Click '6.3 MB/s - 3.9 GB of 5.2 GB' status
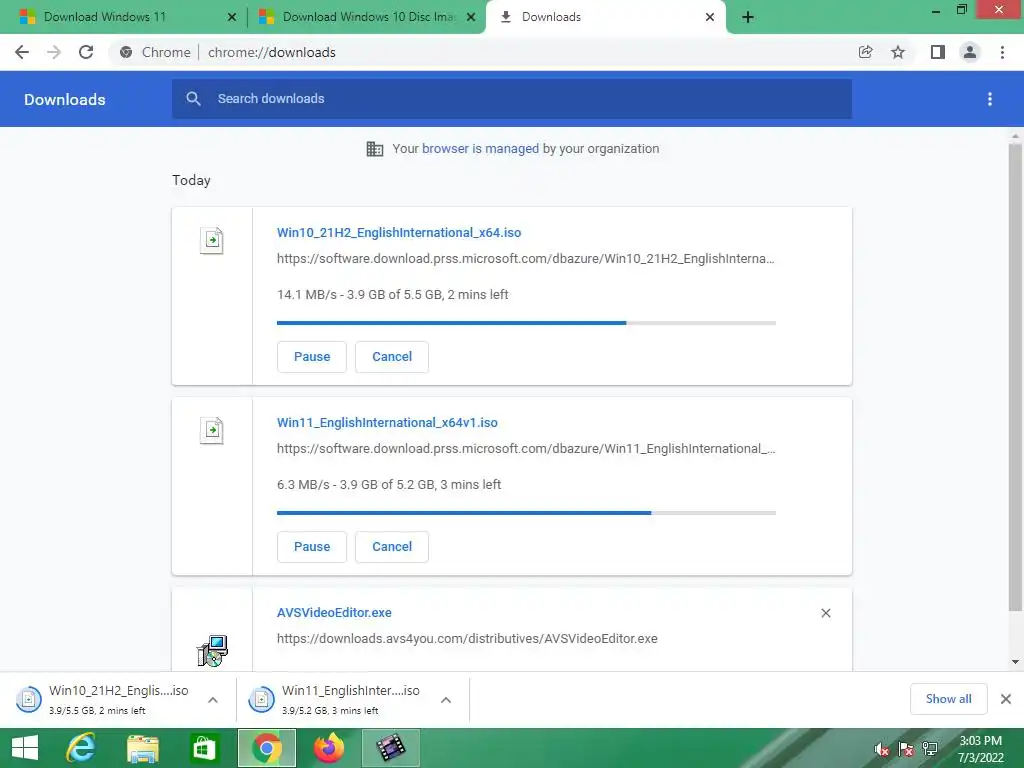Image resolution: width=1024 pixels, height=768 pixels. 389,485
